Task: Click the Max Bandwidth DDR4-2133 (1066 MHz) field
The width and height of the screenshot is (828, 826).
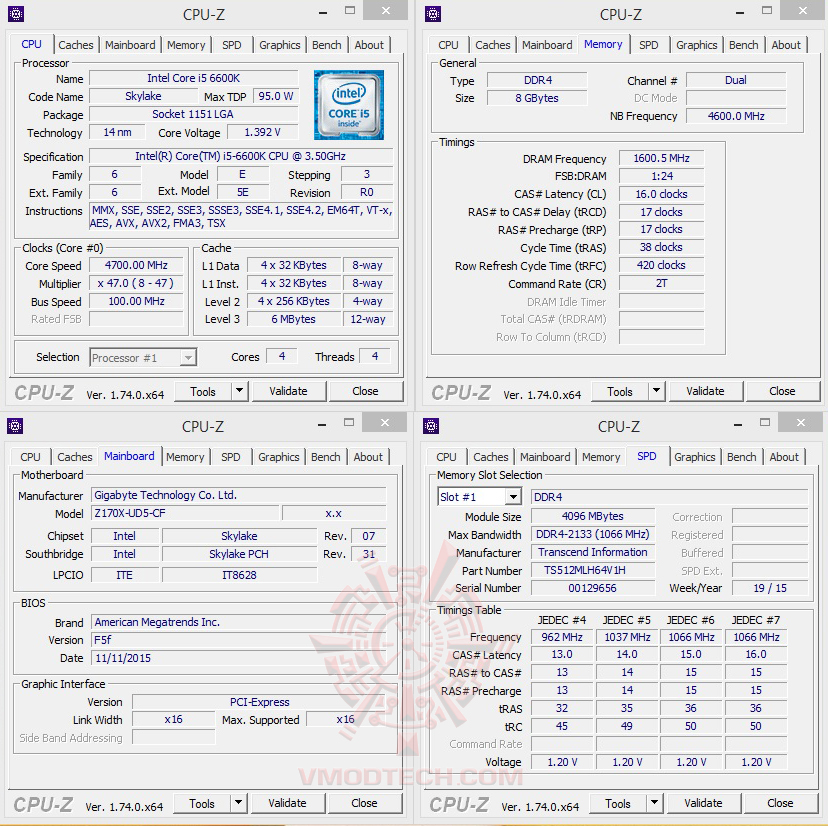Action: point(592,534)
